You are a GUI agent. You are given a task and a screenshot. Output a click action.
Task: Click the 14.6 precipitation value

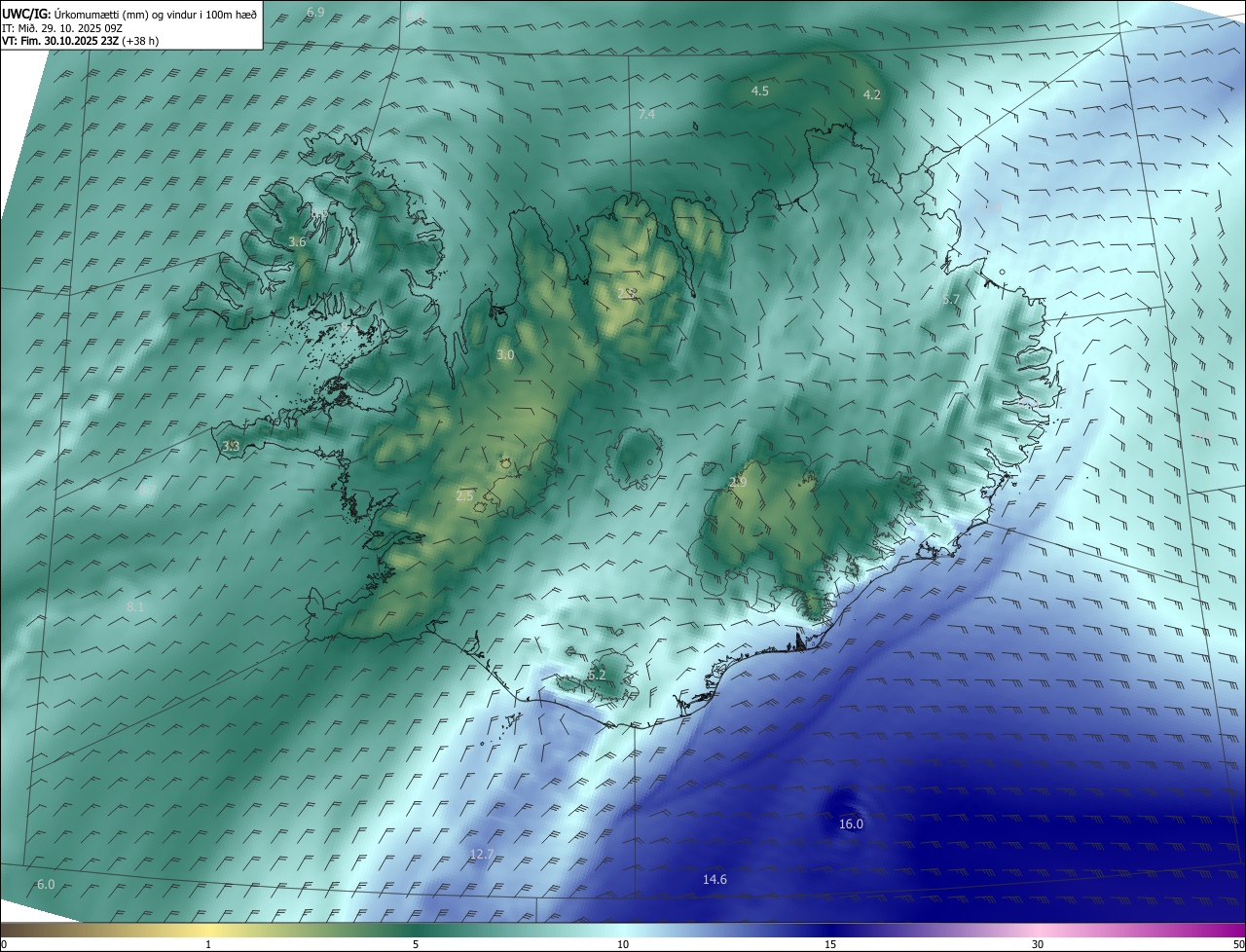[715, 880]
